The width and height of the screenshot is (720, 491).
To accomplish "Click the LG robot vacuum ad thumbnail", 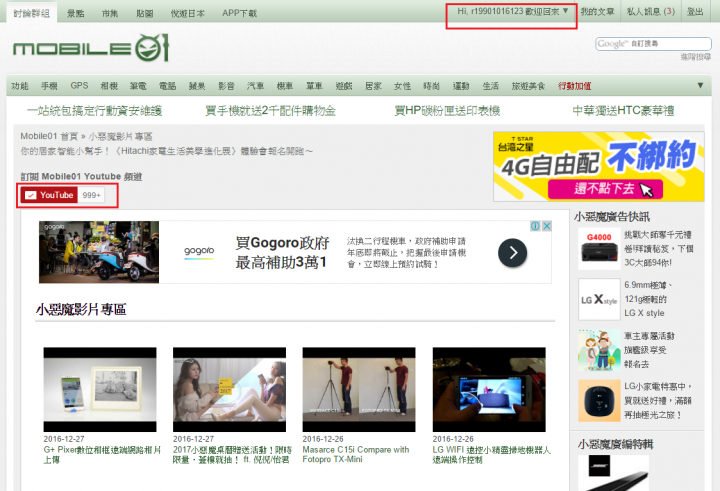I will 599,401.
